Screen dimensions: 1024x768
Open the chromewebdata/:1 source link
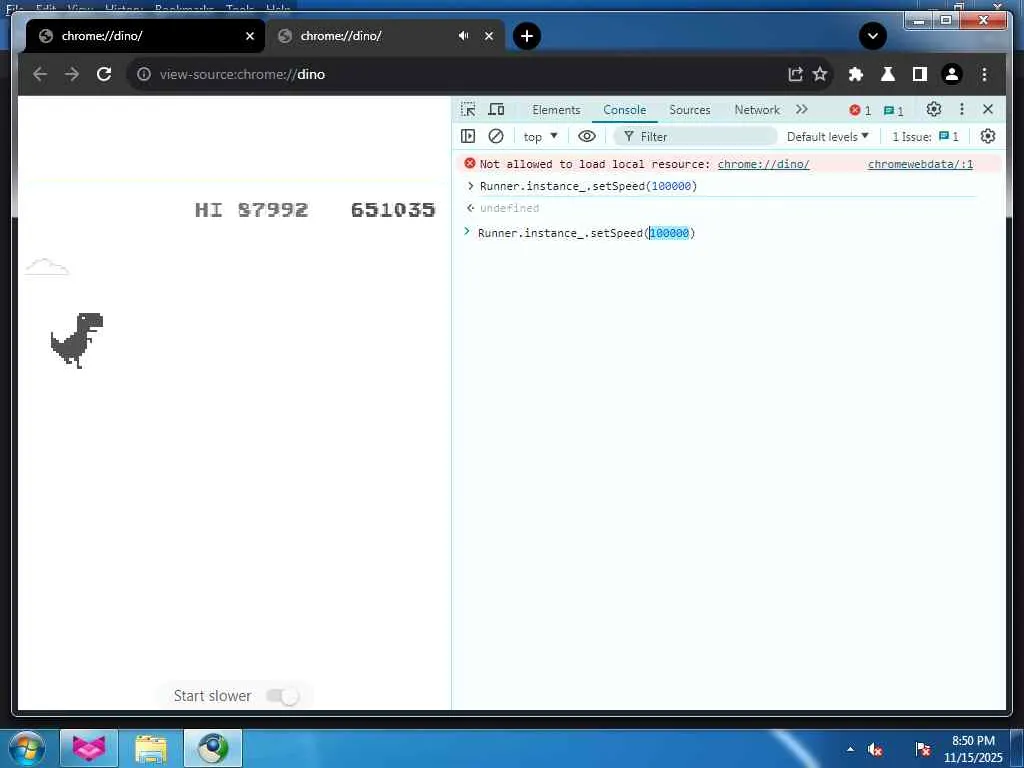920,164
